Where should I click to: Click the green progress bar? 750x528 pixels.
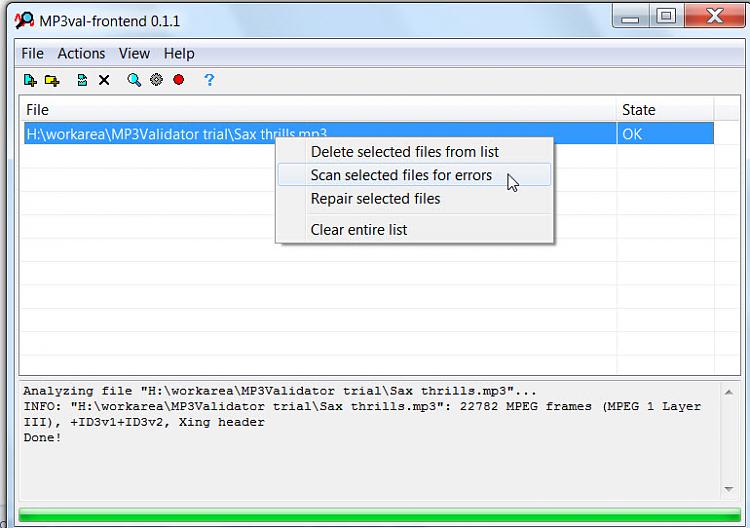click(x=380, y=515)
